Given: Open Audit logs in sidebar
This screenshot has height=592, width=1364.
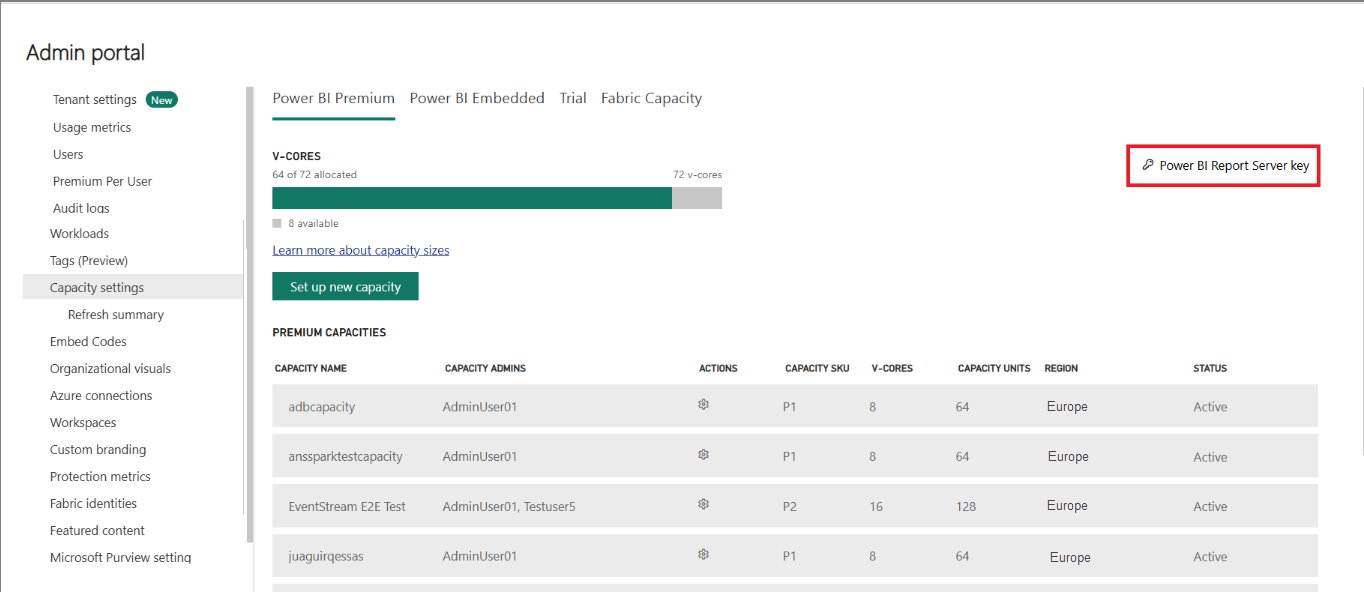Looking at the screenshot, I should click(81, 208).
